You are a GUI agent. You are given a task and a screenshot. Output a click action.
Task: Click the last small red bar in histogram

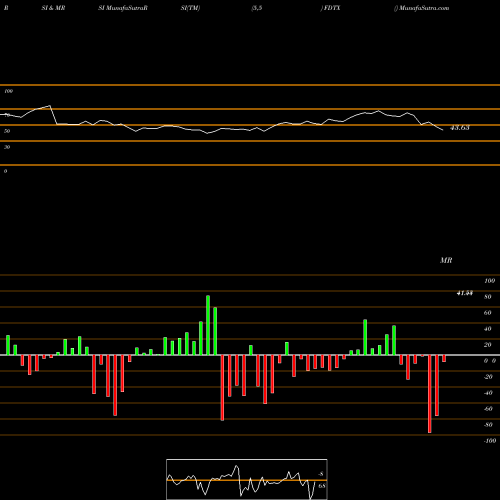[444, 358]
